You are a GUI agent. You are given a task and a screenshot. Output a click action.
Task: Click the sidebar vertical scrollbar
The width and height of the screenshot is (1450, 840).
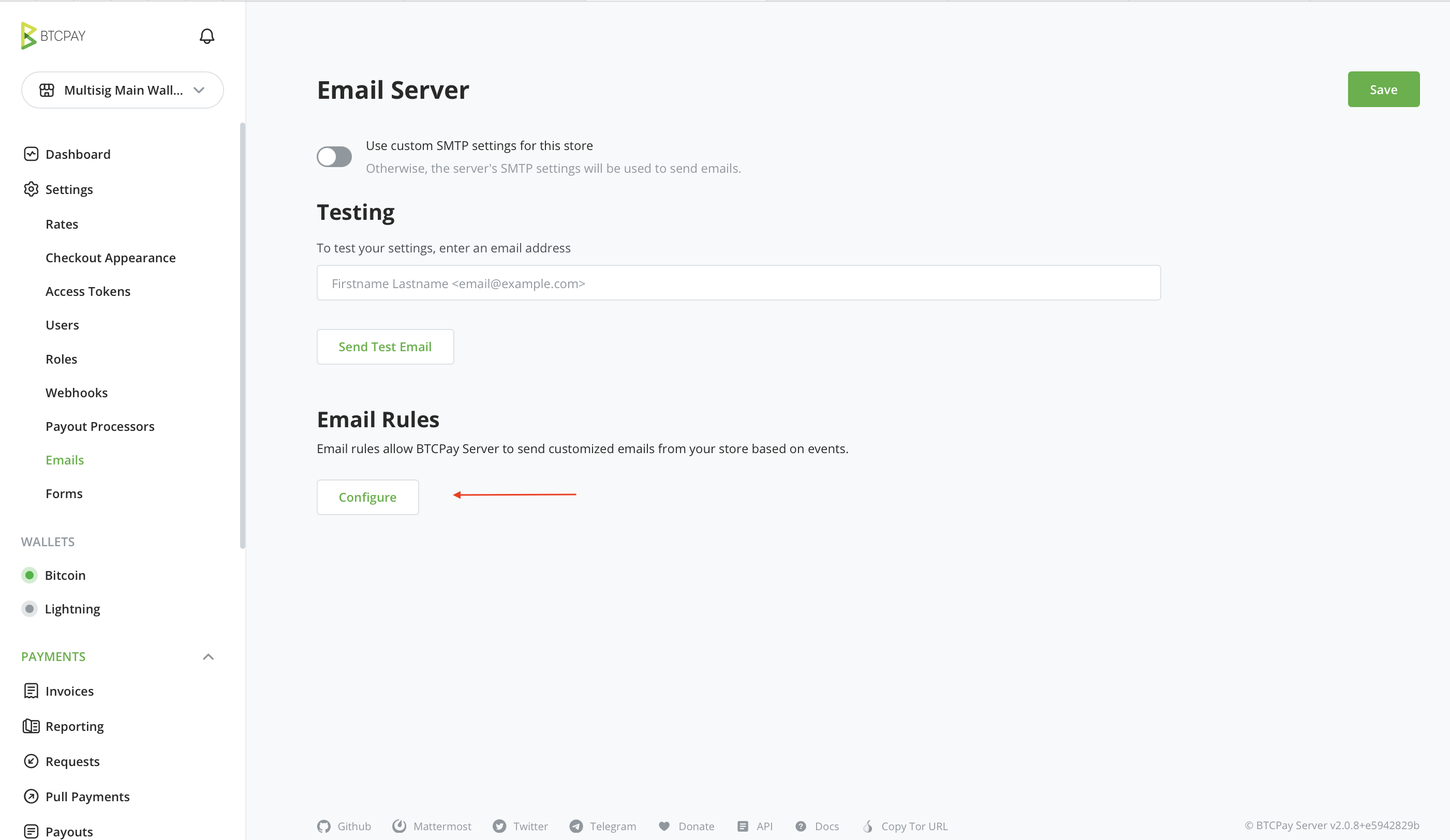pyautogui.click(x=242, y=334)
